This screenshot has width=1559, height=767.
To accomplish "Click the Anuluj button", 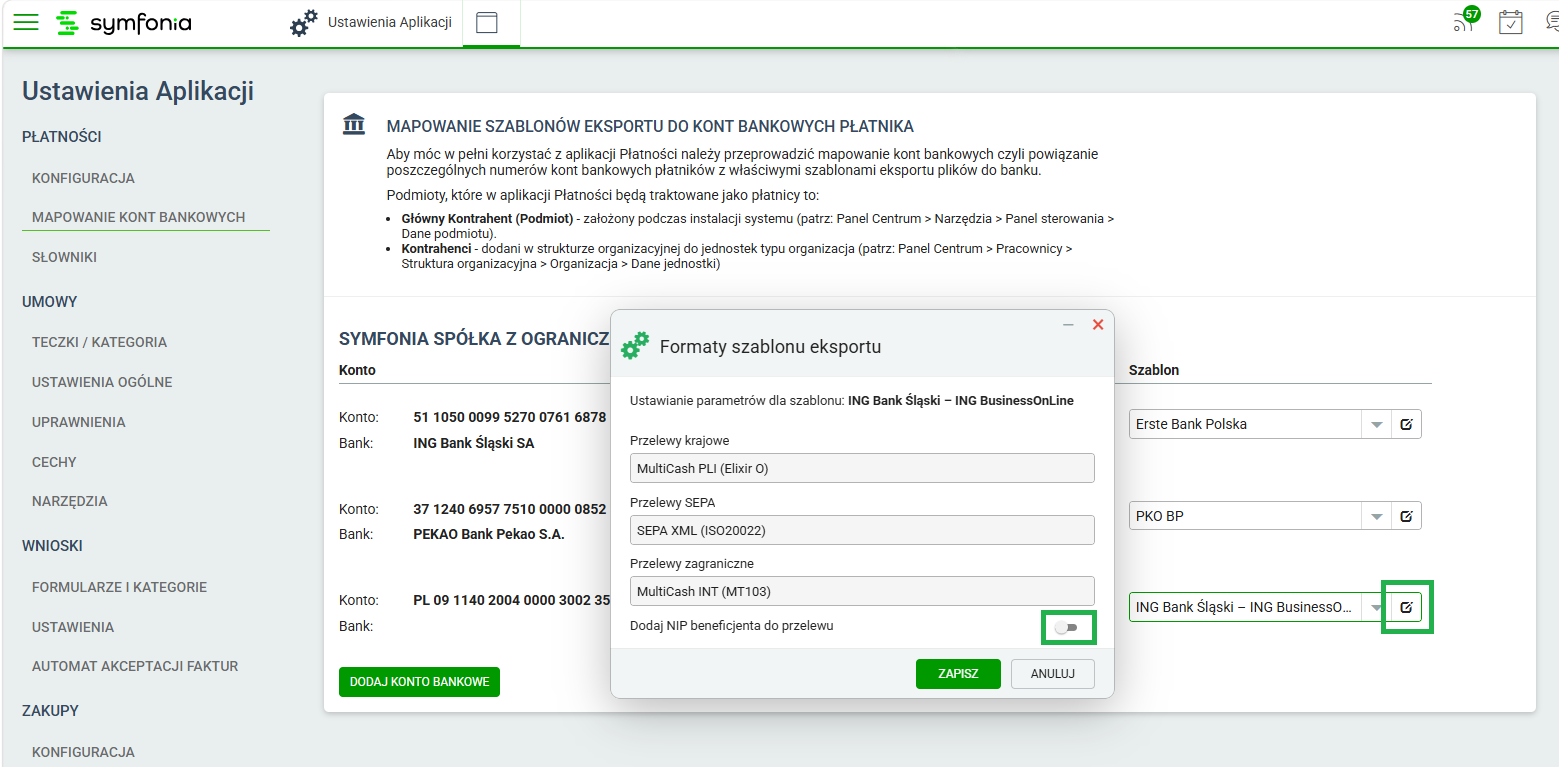I will 1052,674.
